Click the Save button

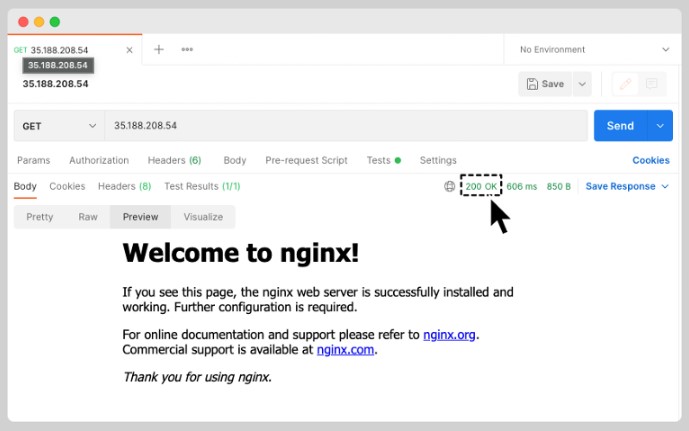545,84
